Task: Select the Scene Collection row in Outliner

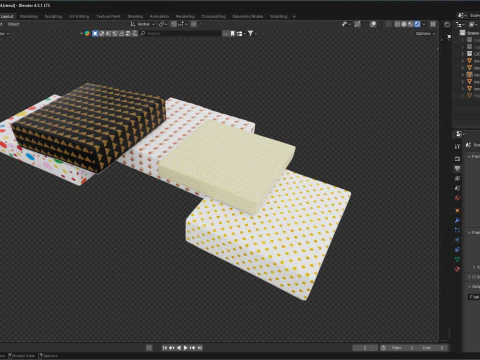Action: [470, 33]
